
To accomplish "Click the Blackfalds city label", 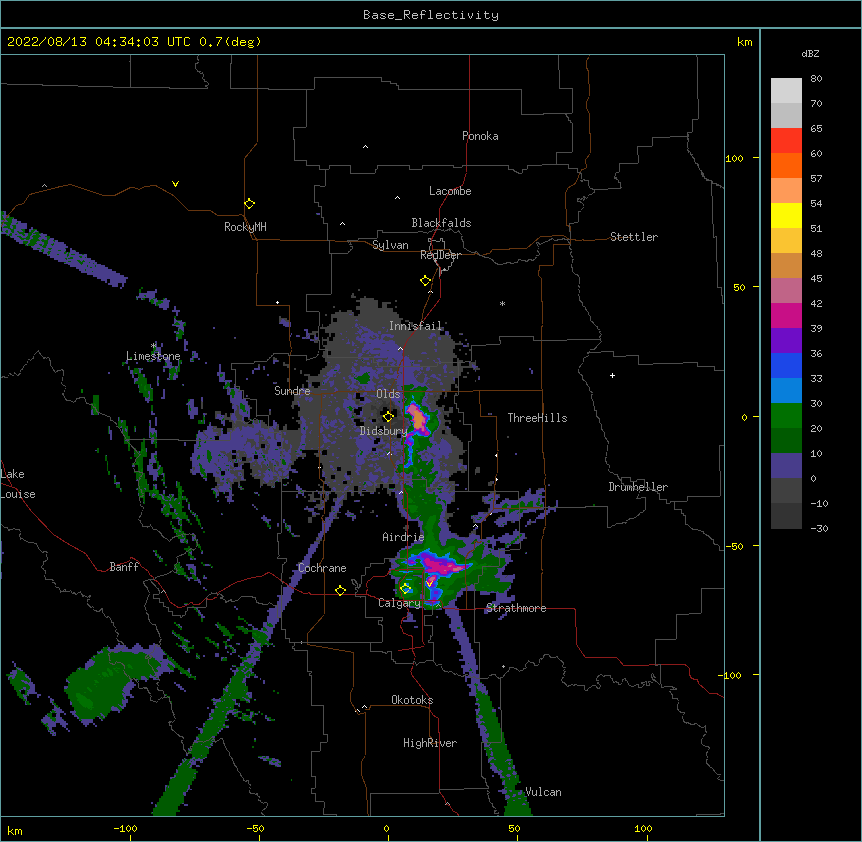I will (x=441, y=223).
